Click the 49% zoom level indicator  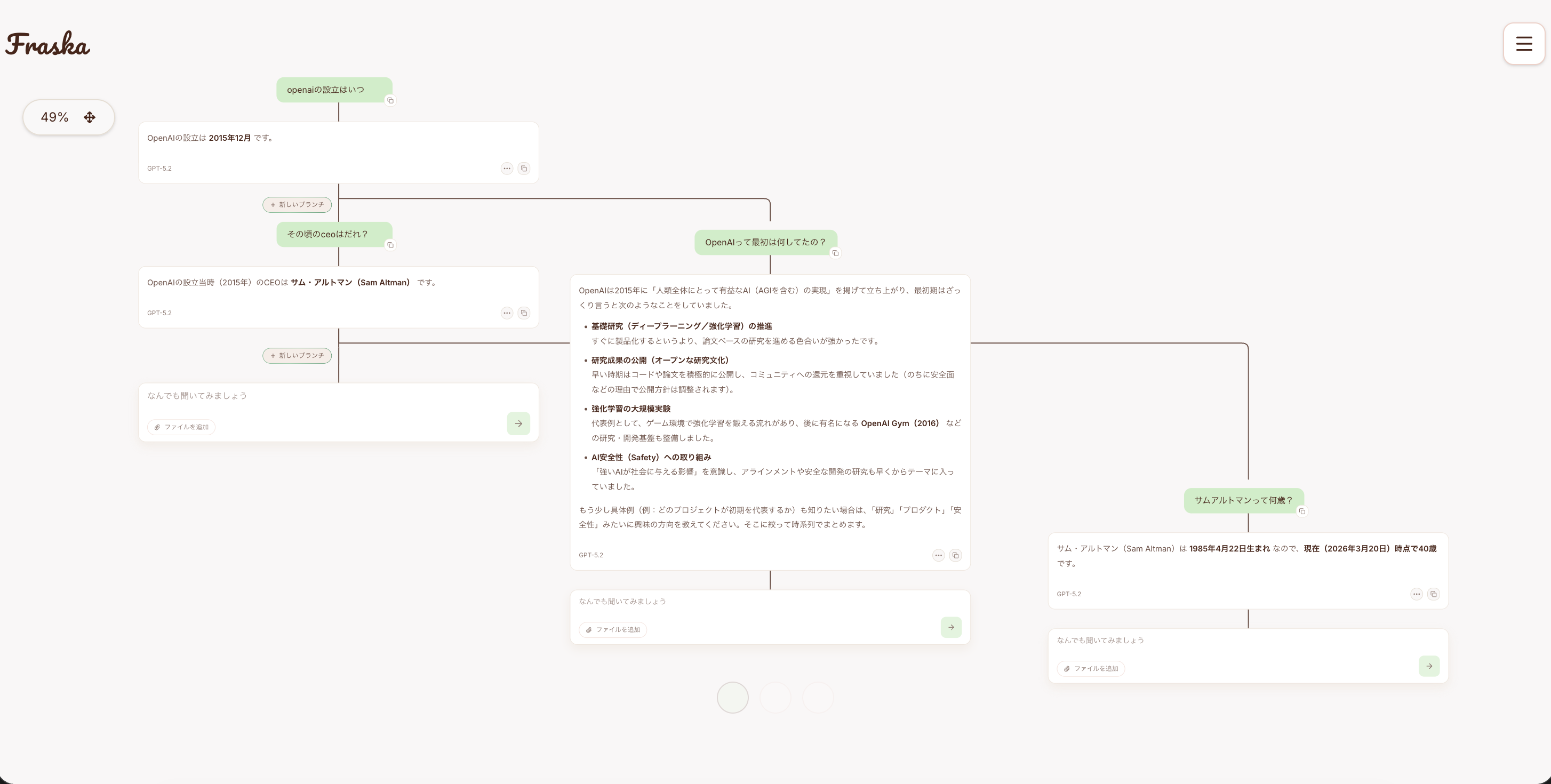[x=55, y=117]
